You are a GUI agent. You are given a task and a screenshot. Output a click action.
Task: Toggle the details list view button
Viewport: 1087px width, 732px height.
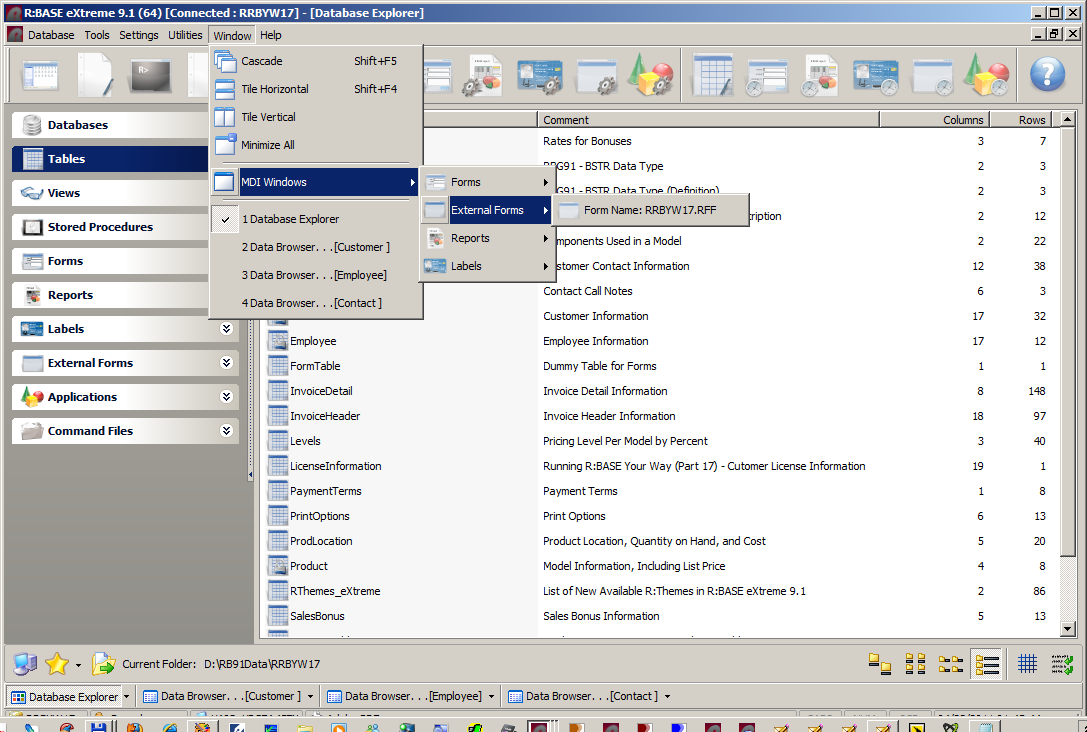(987, 664)
